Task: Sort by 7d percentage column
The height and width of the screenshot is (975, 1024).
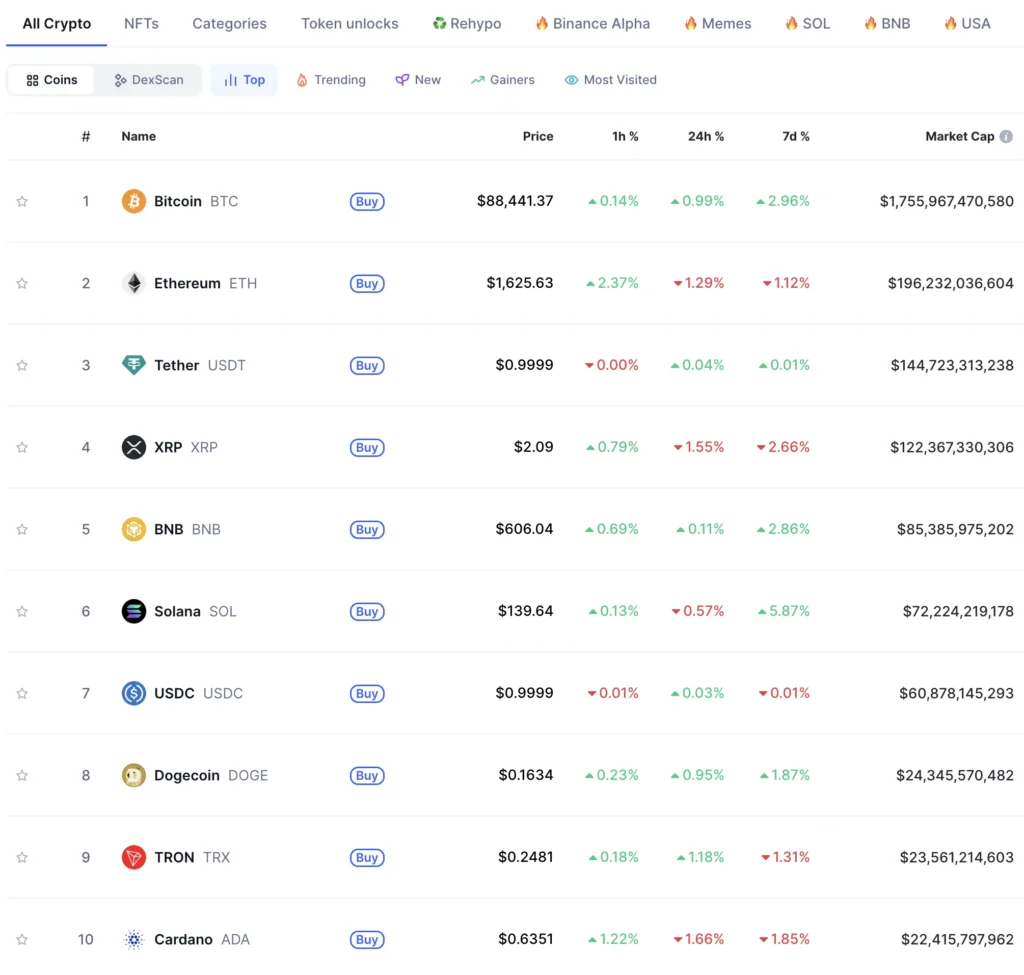Action: 796,136
